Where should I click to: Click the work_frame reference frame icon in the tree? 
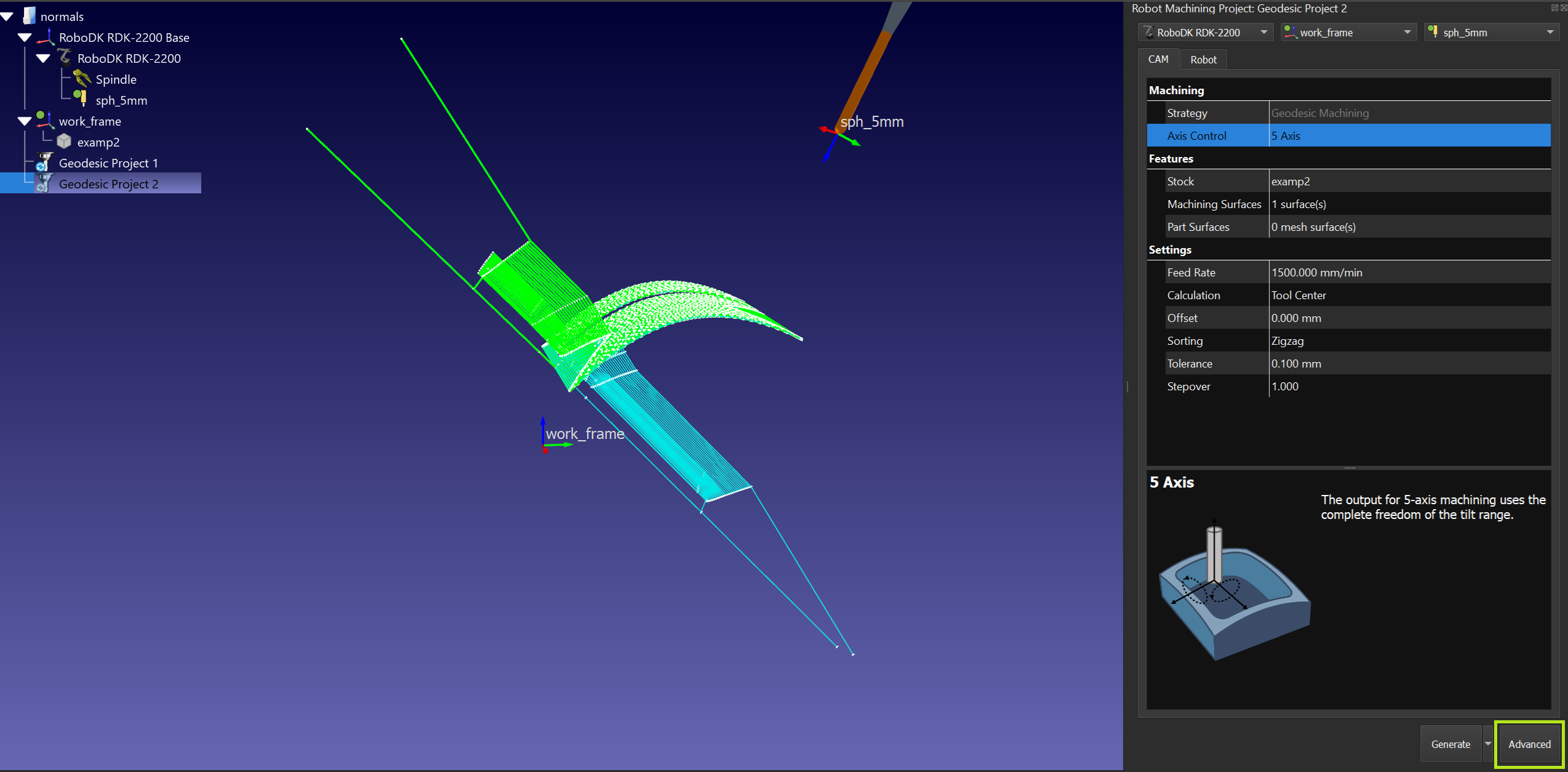tap(44, 120)
